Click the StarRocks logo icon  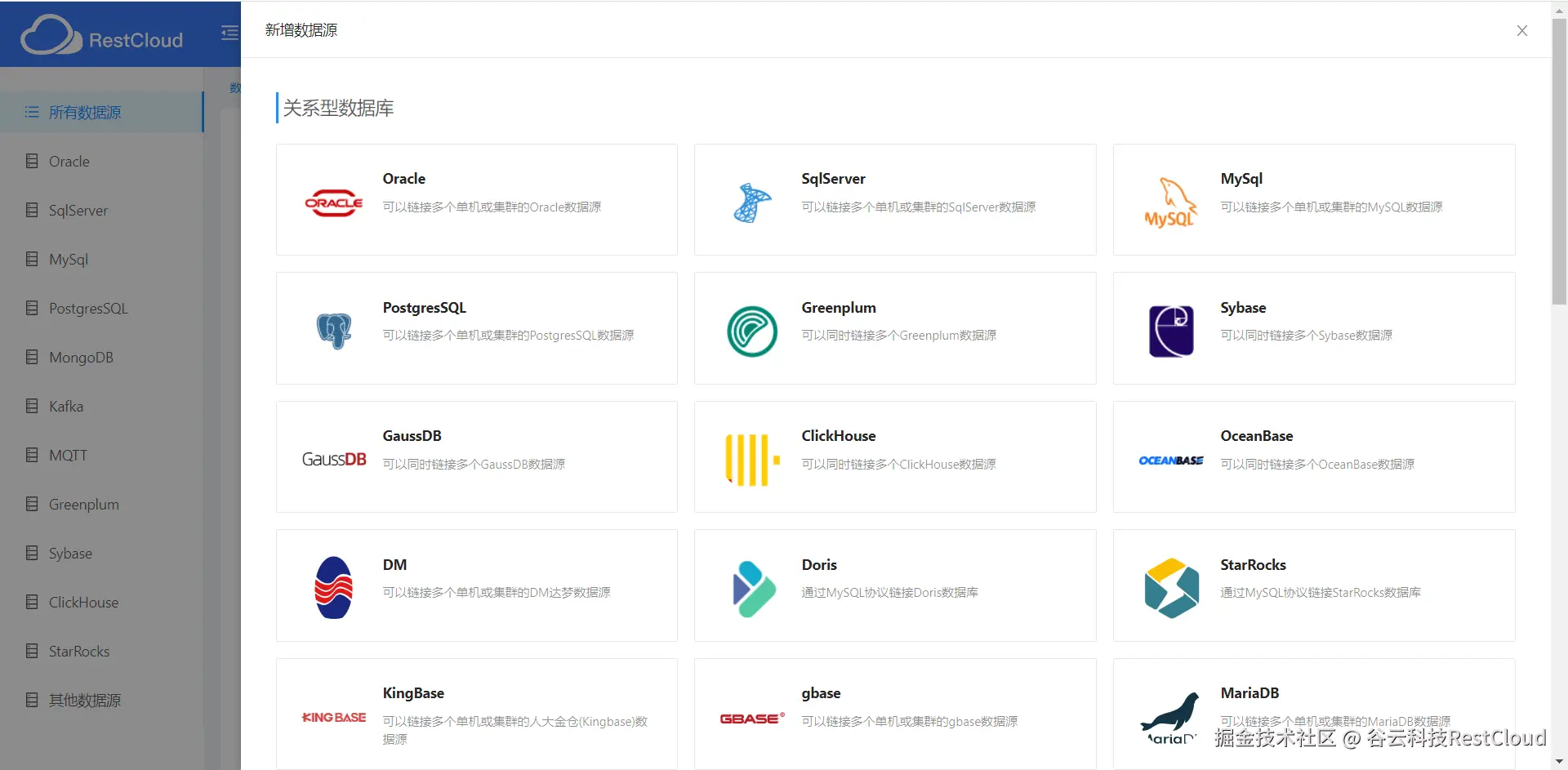pos(1172,588)
